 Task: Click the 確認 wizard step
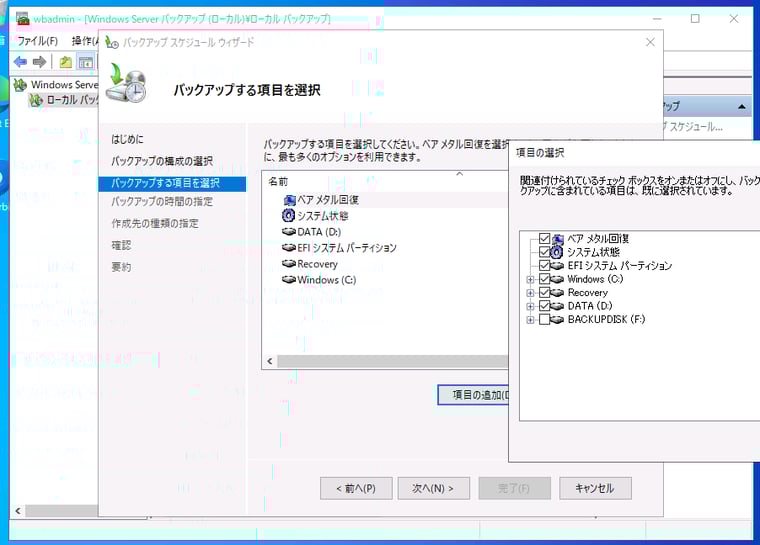[121, 245]
